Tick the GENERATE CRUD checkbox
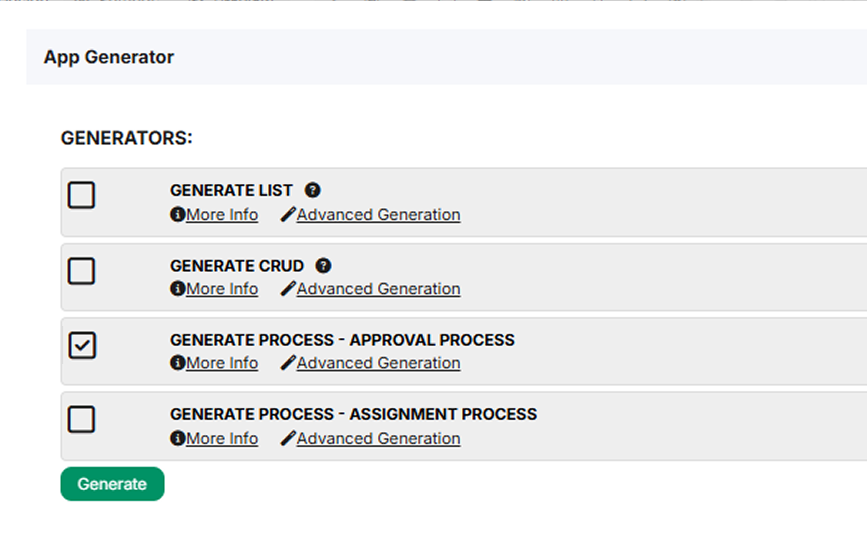The height and width of the screenshot is (558, 867). tap(81, 271)
